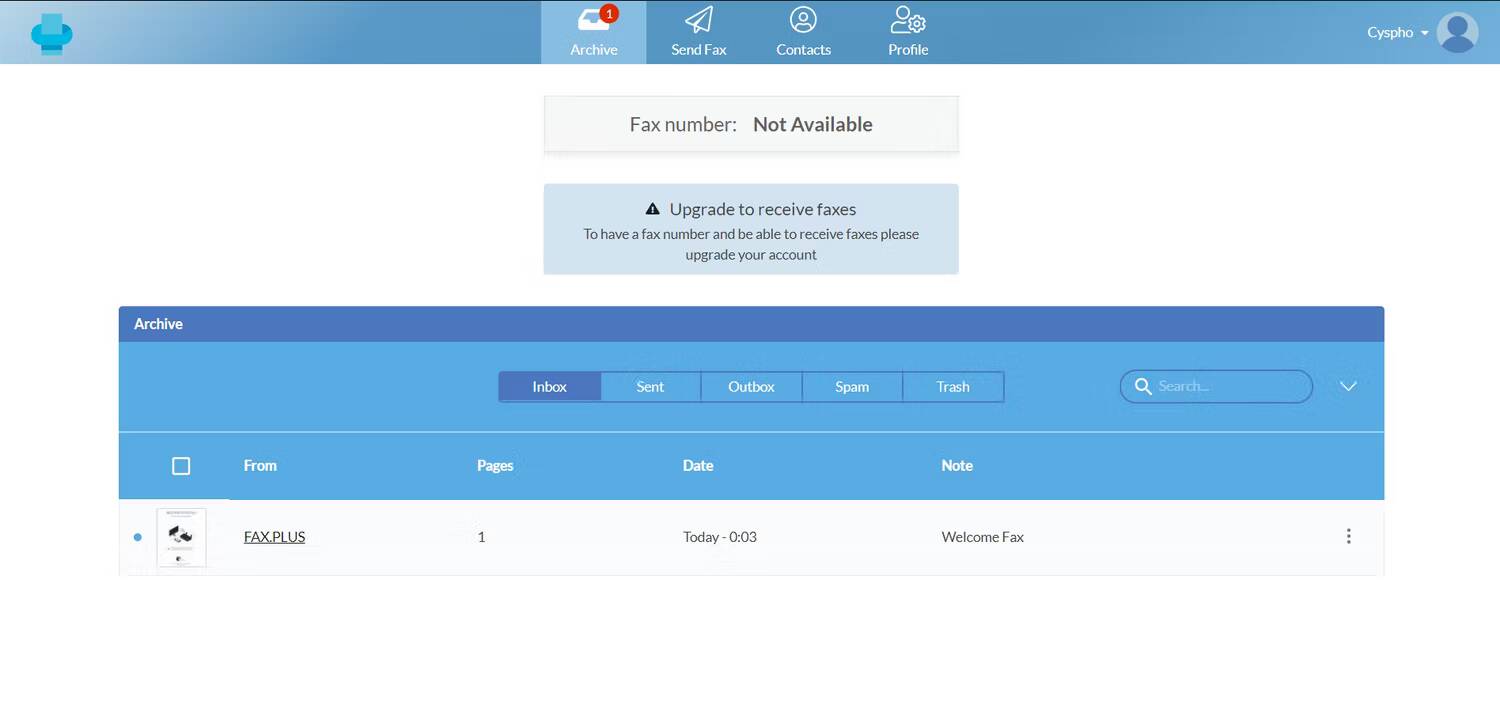Switch to the Sent tab
This screenshot has width=1500, height=724.
650,386
